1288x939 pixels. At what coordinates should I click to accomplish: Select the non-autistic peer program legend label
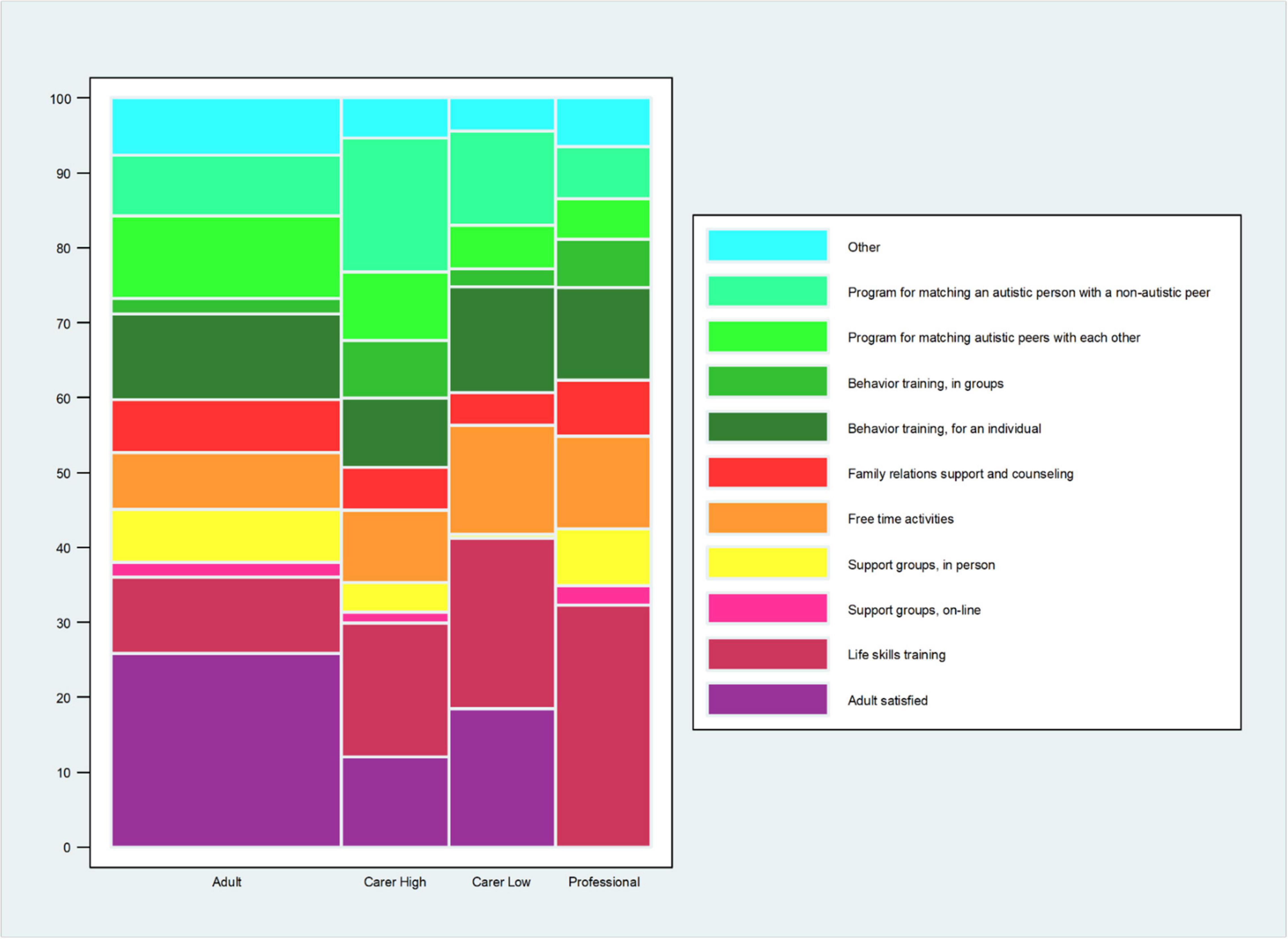coord(1029,293)
